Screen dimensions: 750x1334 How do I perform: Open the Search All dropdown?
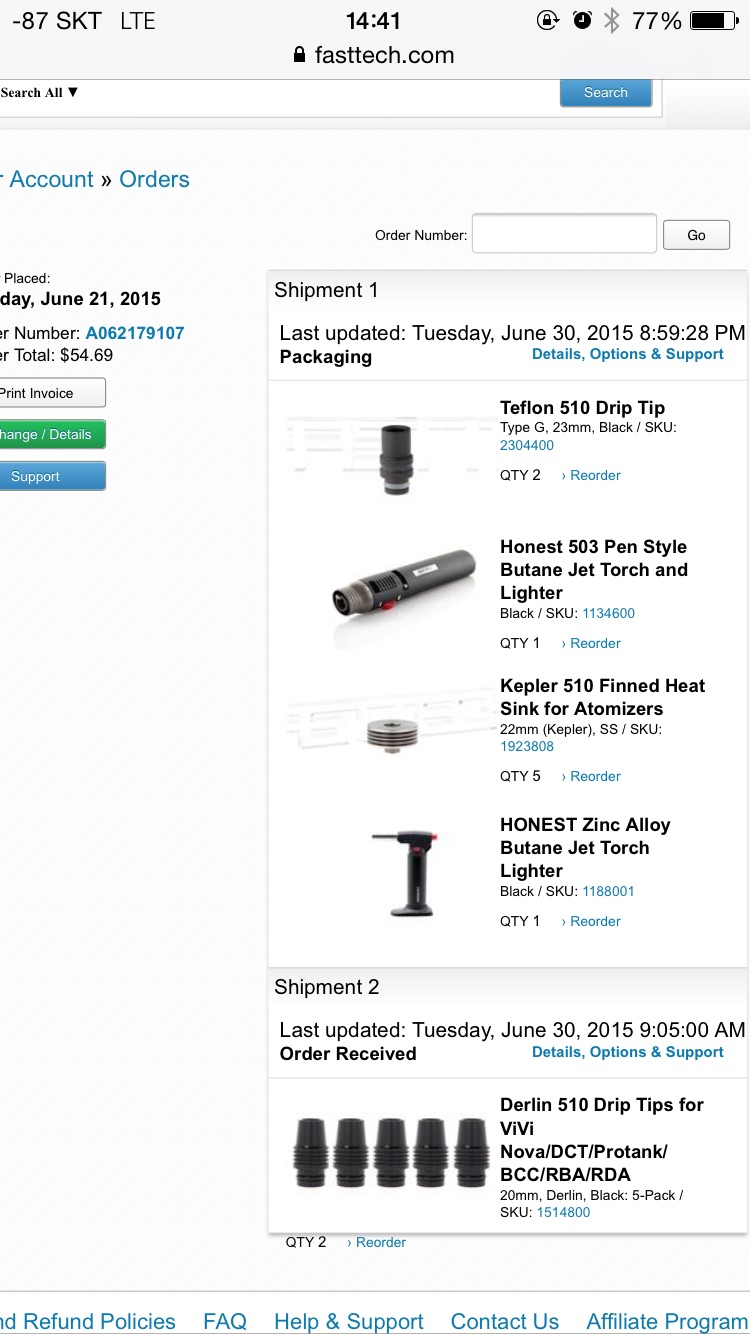pyautogui.click(x=39, y=93)
